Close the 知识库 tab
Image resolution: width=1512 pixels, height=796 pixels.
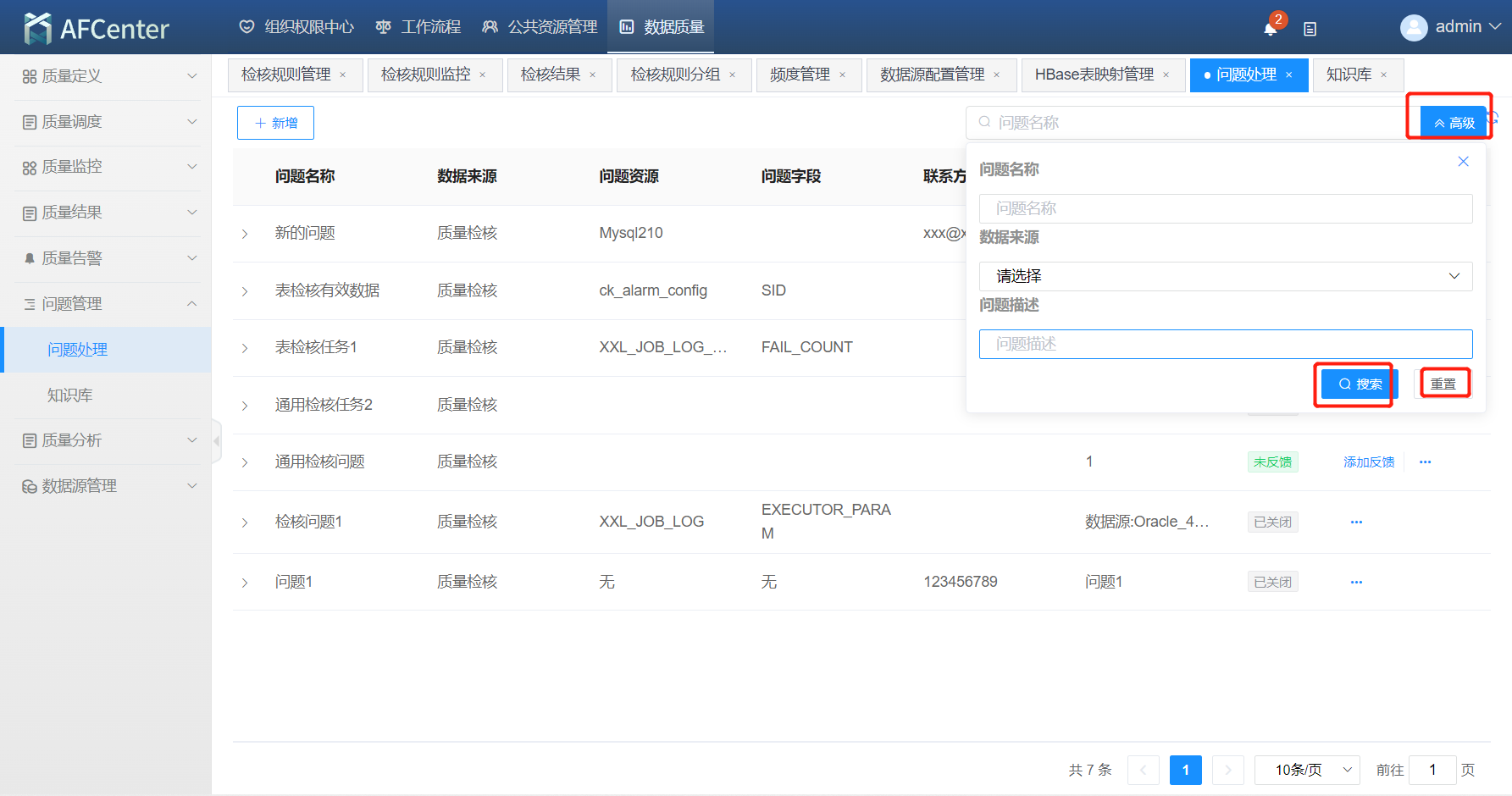[1384, 75]
